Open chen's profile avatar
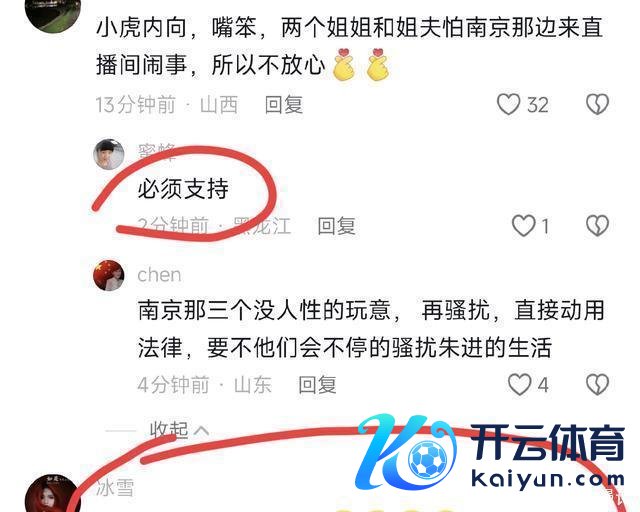Screen dimensions: 640x512 (109, 275)
